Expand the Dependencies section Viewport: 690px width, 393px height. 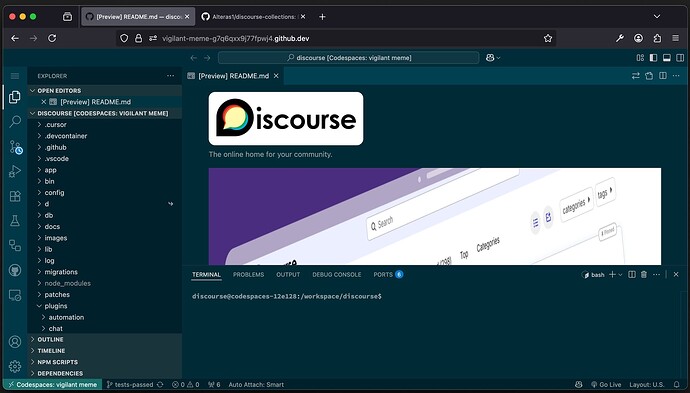coord(105,373)
